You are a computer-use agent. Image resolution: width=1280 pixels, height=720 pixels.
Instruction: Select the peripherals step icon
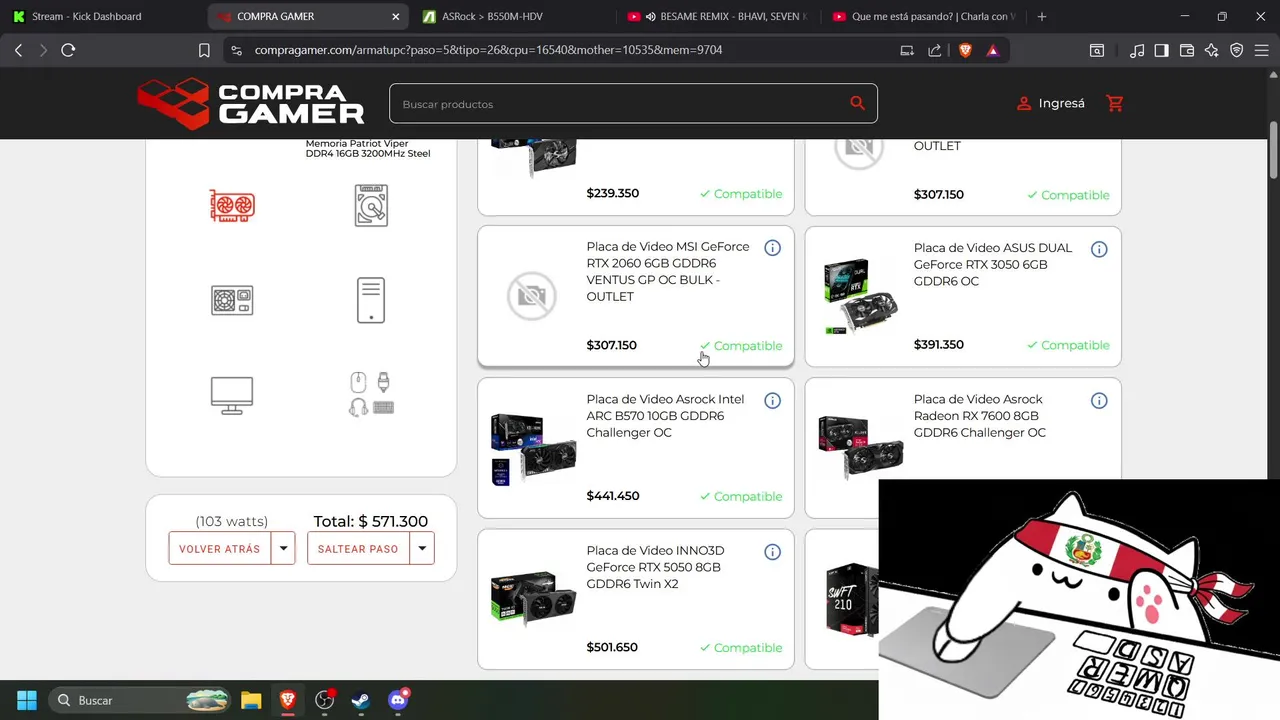[371, 395]
